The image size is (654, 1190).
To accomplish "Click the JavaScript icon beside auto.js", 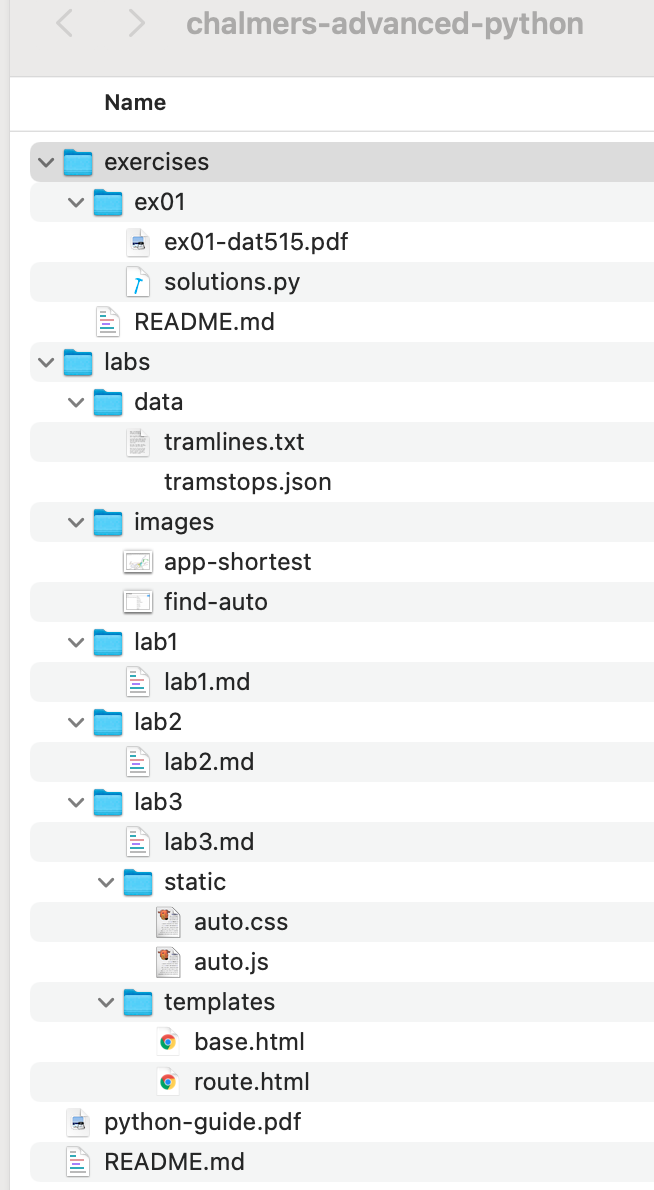I will (167, 962).
